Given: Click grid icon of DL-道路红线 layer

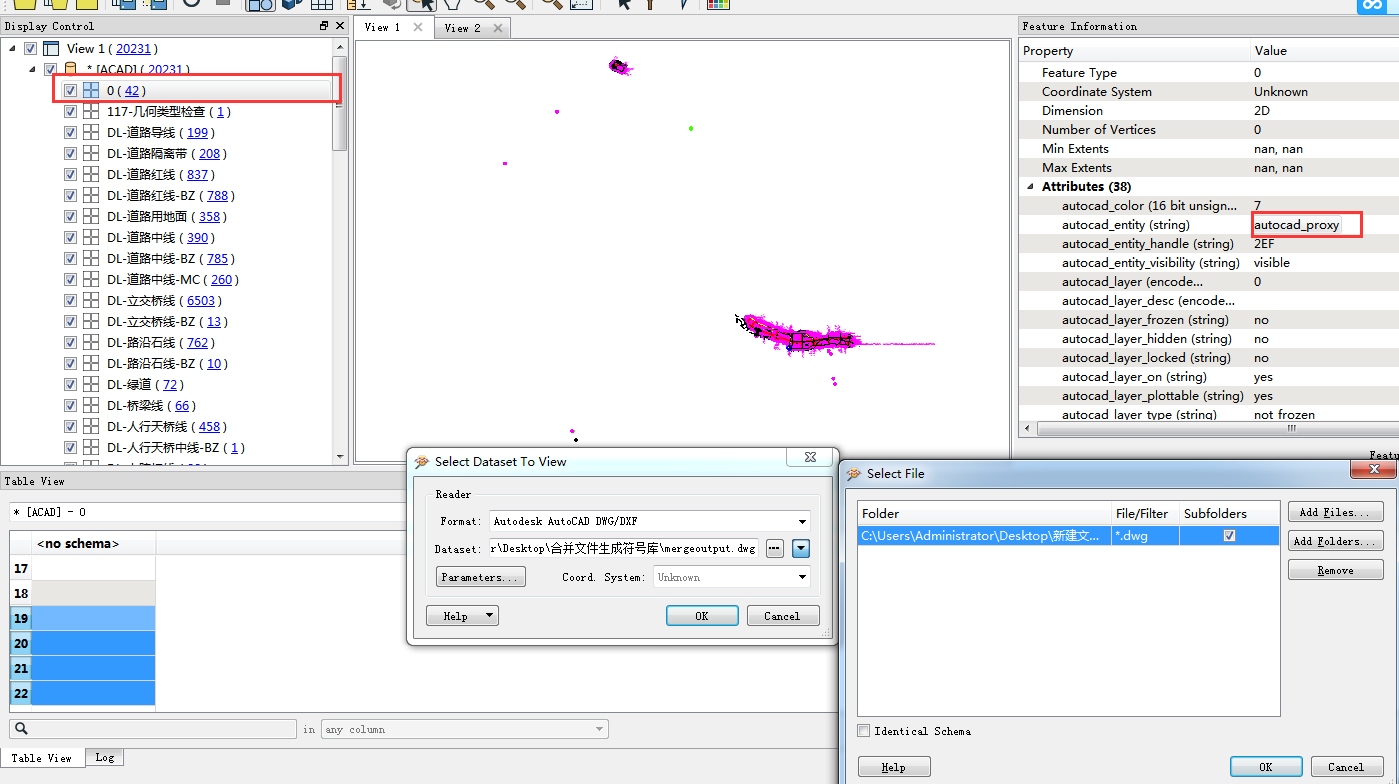Looking at the screenshot, I should pyautogui.click(x=91, y=174).
